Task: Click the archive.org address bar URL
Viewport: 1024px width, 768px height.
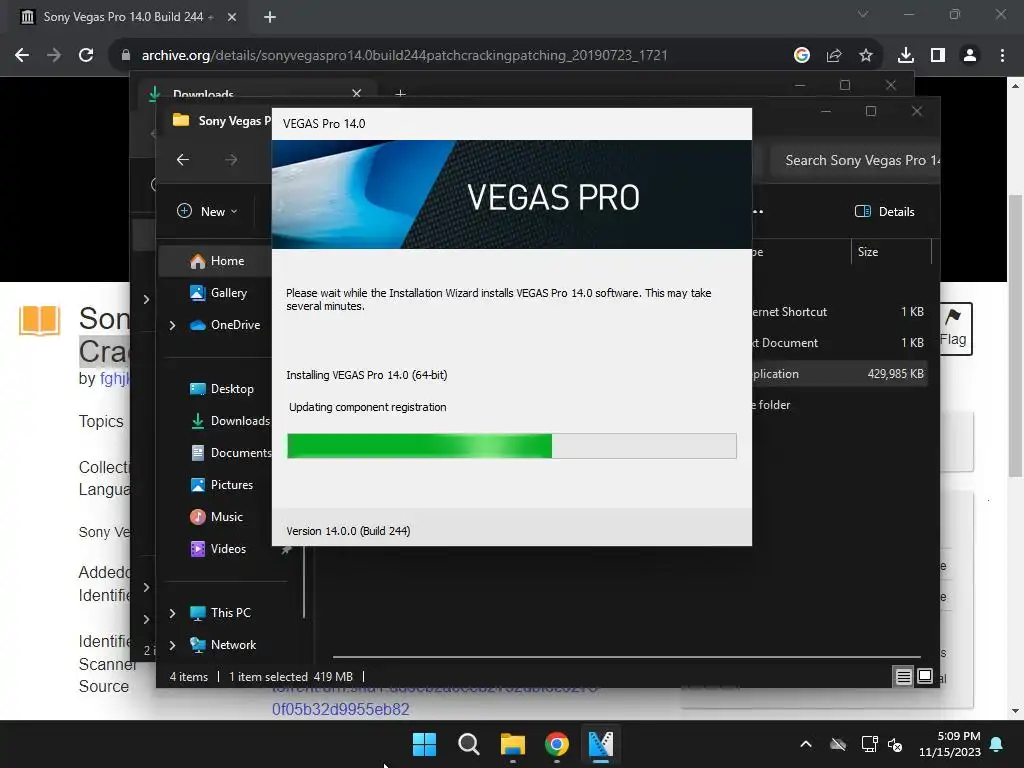Action: tap(404, 56)
